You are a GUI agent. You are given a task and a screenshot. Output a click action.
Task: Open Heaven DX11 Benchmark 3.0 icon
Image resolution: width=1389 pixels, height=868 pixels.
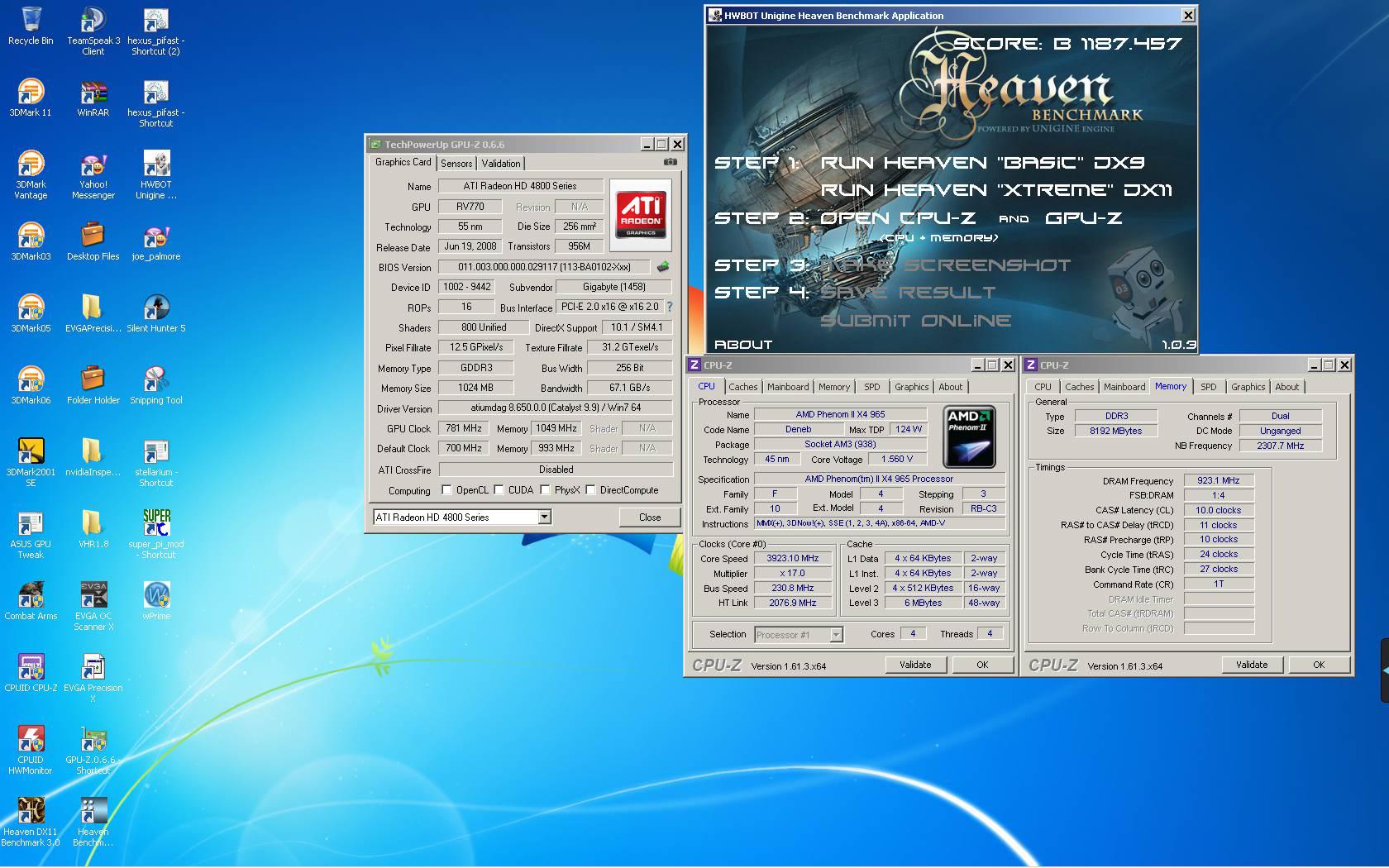pyautogui.click(x=31, y=822)
